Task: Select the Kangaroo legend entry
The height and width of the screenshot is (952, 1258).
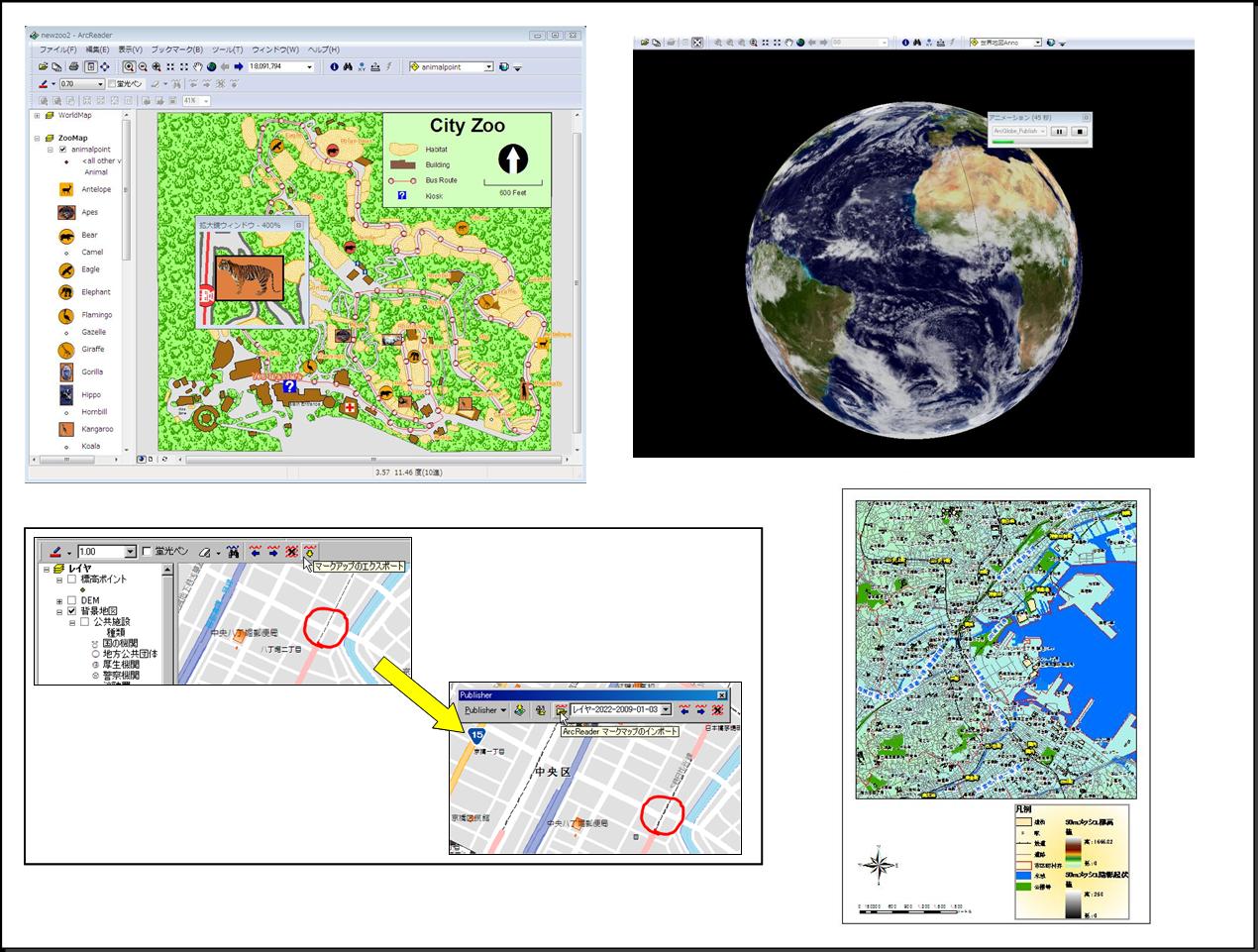Action: click(x=97, y=429)
